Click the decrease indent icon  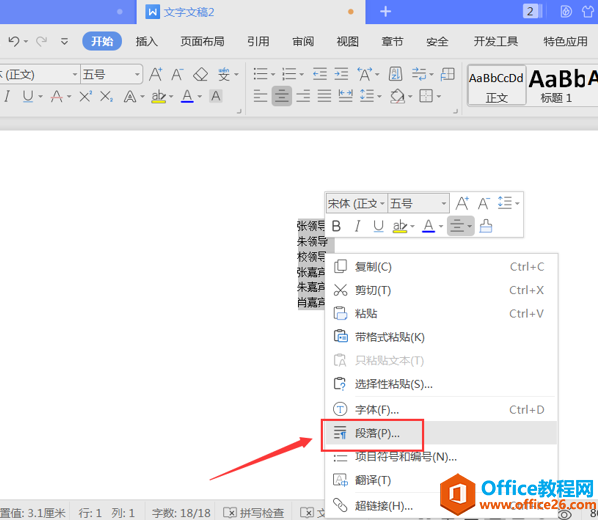pos(320,73)
